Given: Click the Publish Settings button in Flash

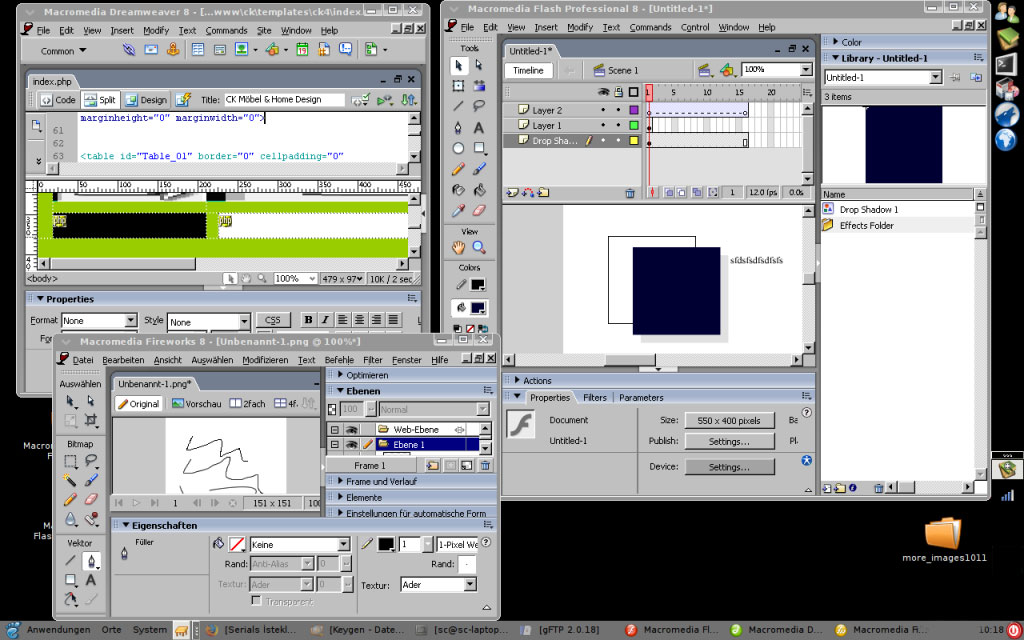Looking at the screenshot, I should [x=729, y=441].
